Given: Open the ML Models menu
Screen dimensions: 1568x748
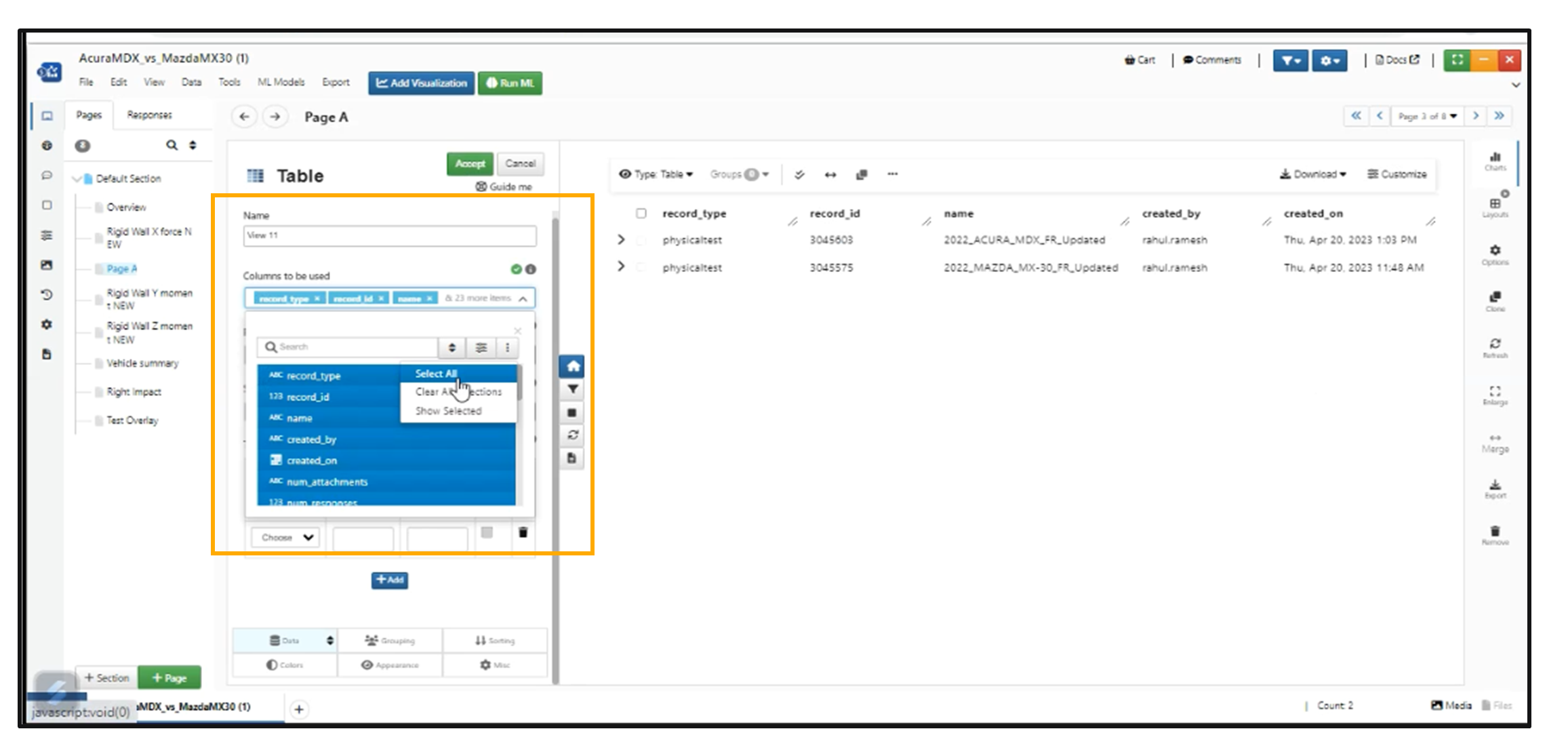Looking at the screenshot, I should point(281,82).
